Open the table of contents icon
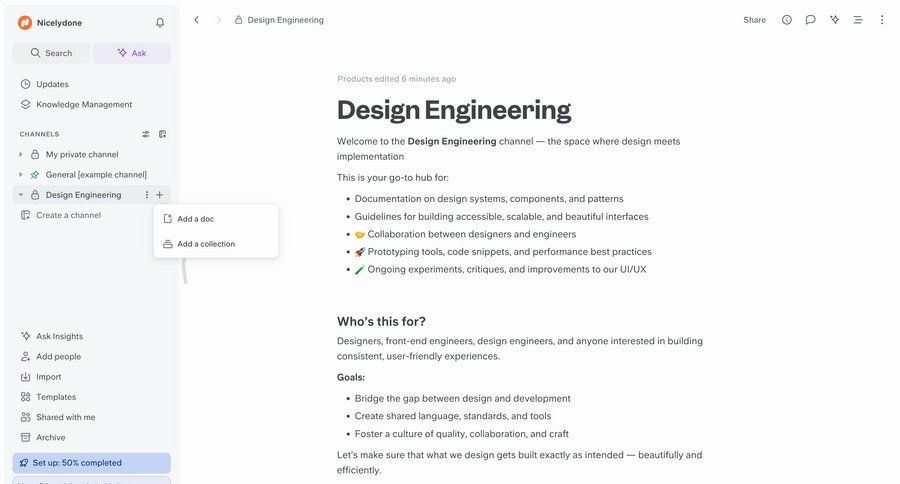 click(858, 20)
